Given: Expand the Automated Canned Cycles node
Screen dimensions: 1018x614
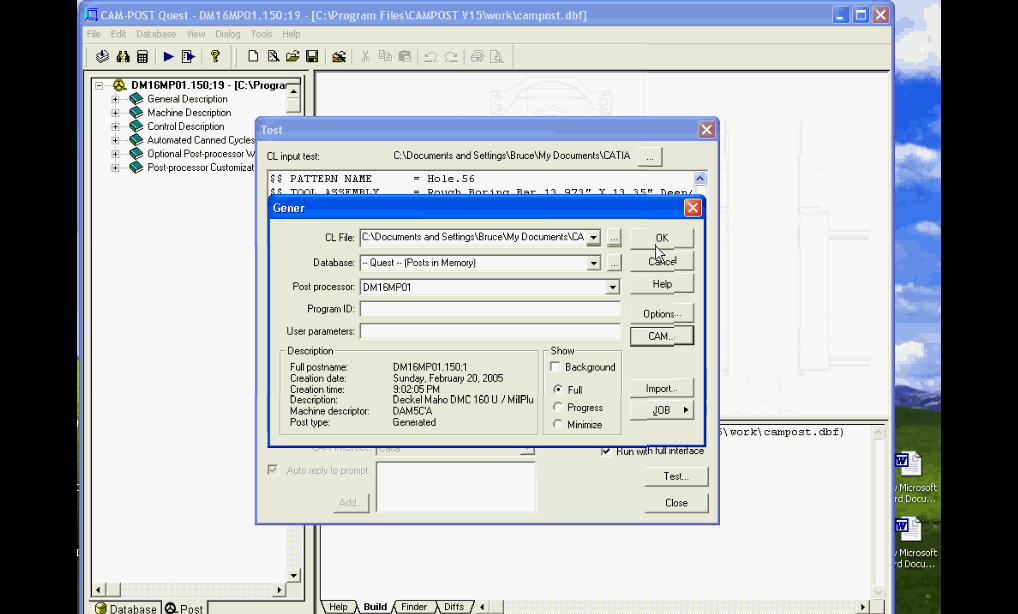Looking at the screenshot, I should pos(115,140).
